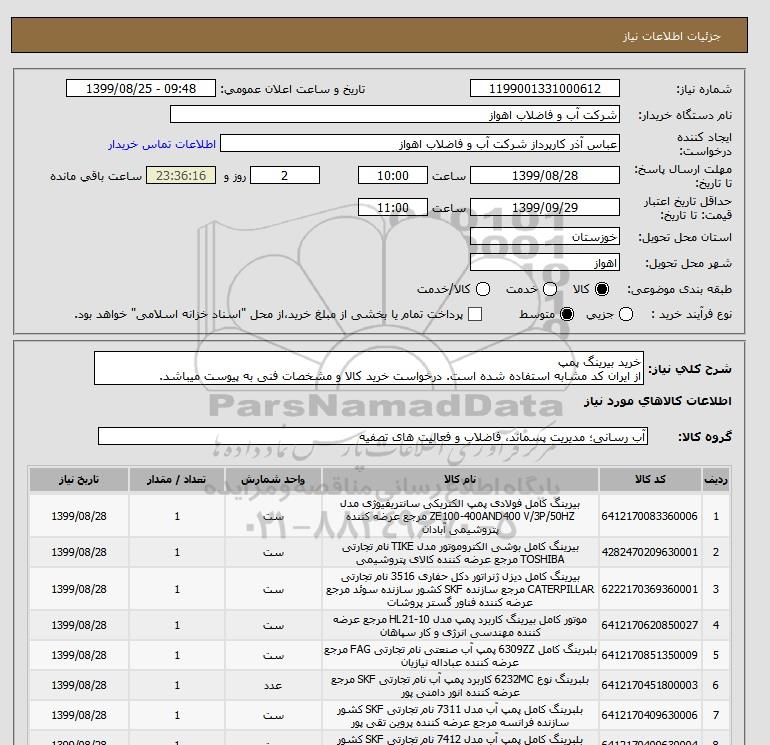Click the واحد شمارش column header
Viewport: 770px width, 745px height.
point(273,479)
